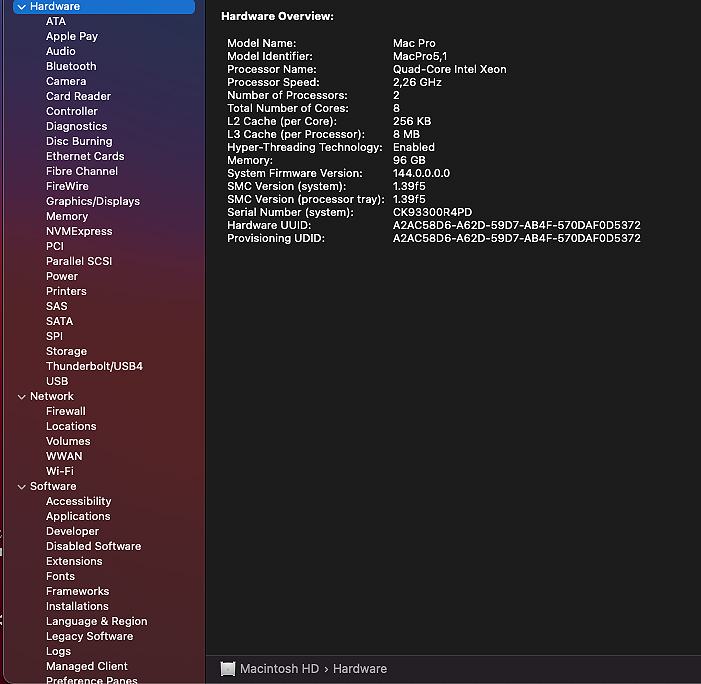Select Parallel SCSI in the sidebar

(x=79, y=262)
